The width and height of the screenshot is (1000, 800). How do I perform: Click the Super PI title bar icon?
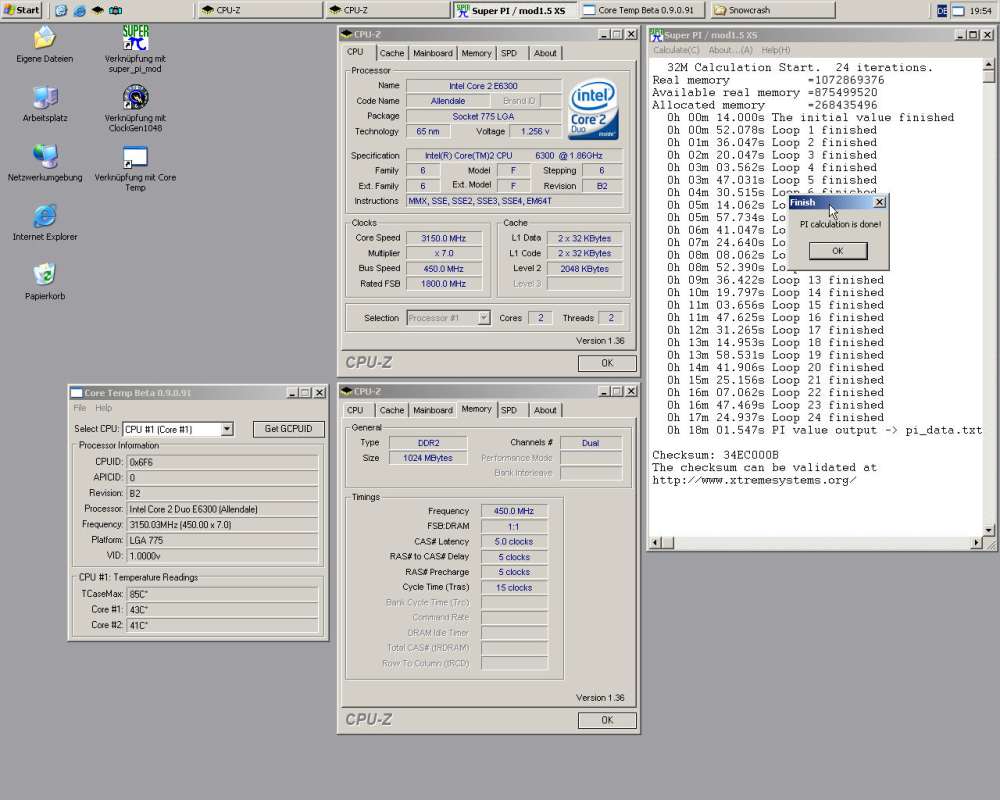(x=656, y=35)
